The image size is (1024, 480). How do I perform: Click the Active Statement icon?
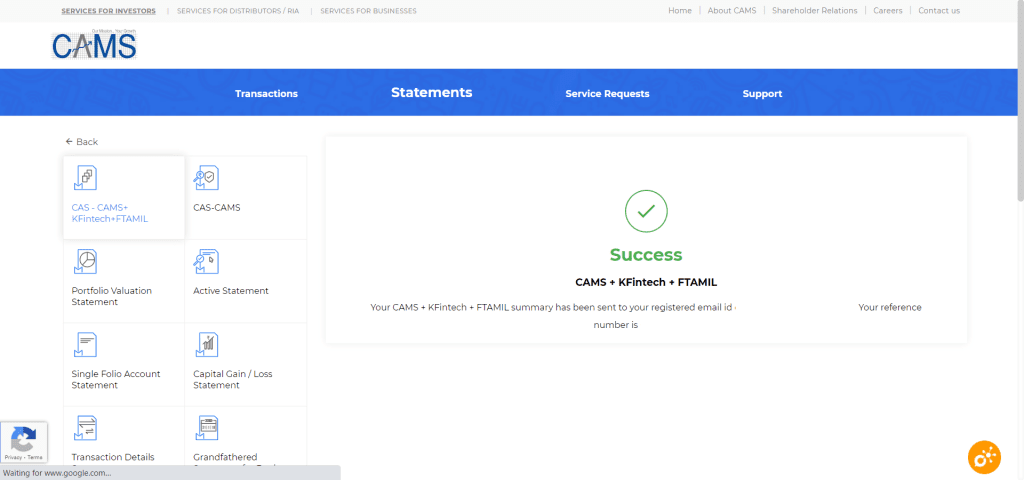(206, 262)
